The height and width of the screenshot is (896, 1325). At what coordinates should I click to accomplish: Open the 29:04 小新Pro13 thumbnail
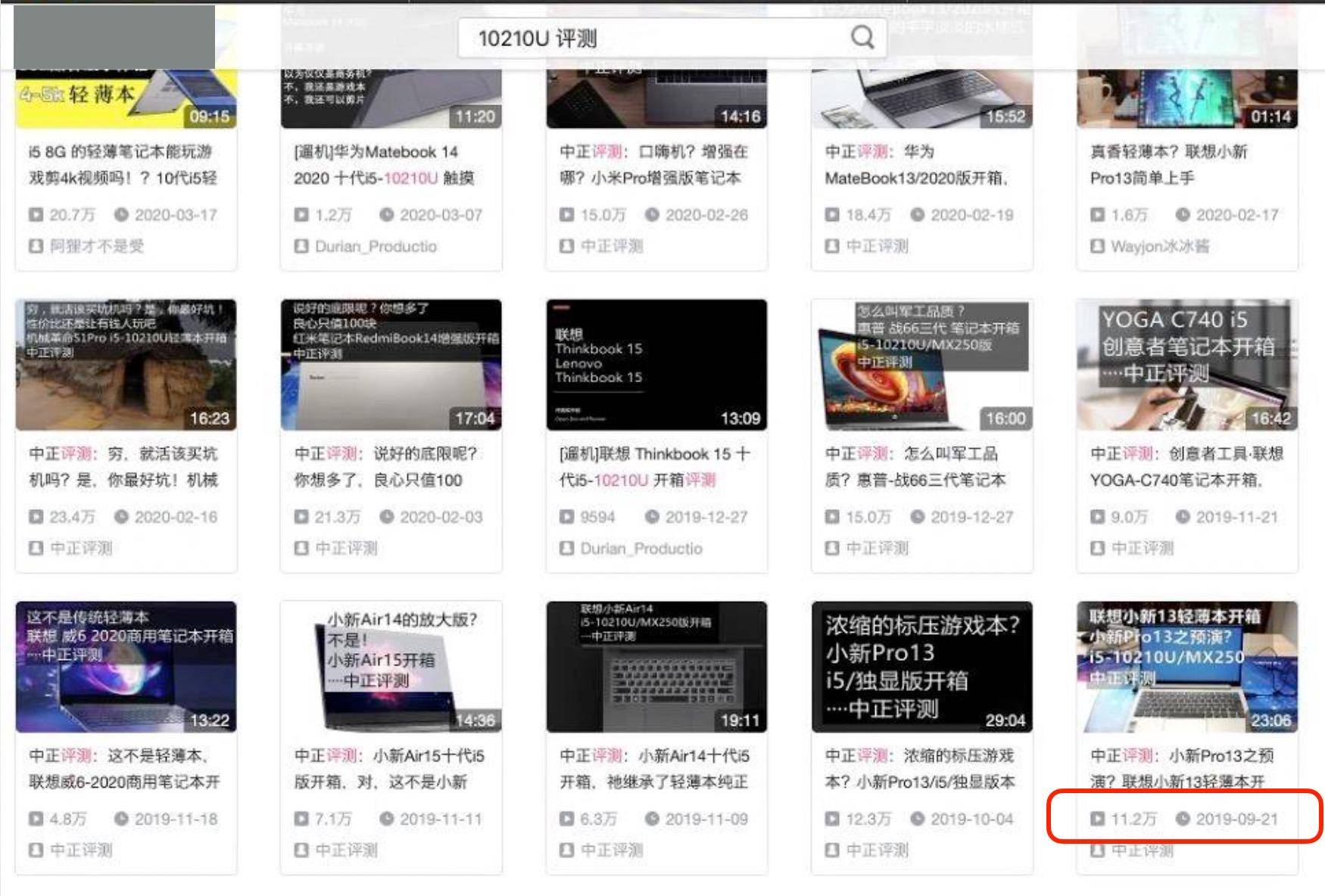(x=921, y=667)
